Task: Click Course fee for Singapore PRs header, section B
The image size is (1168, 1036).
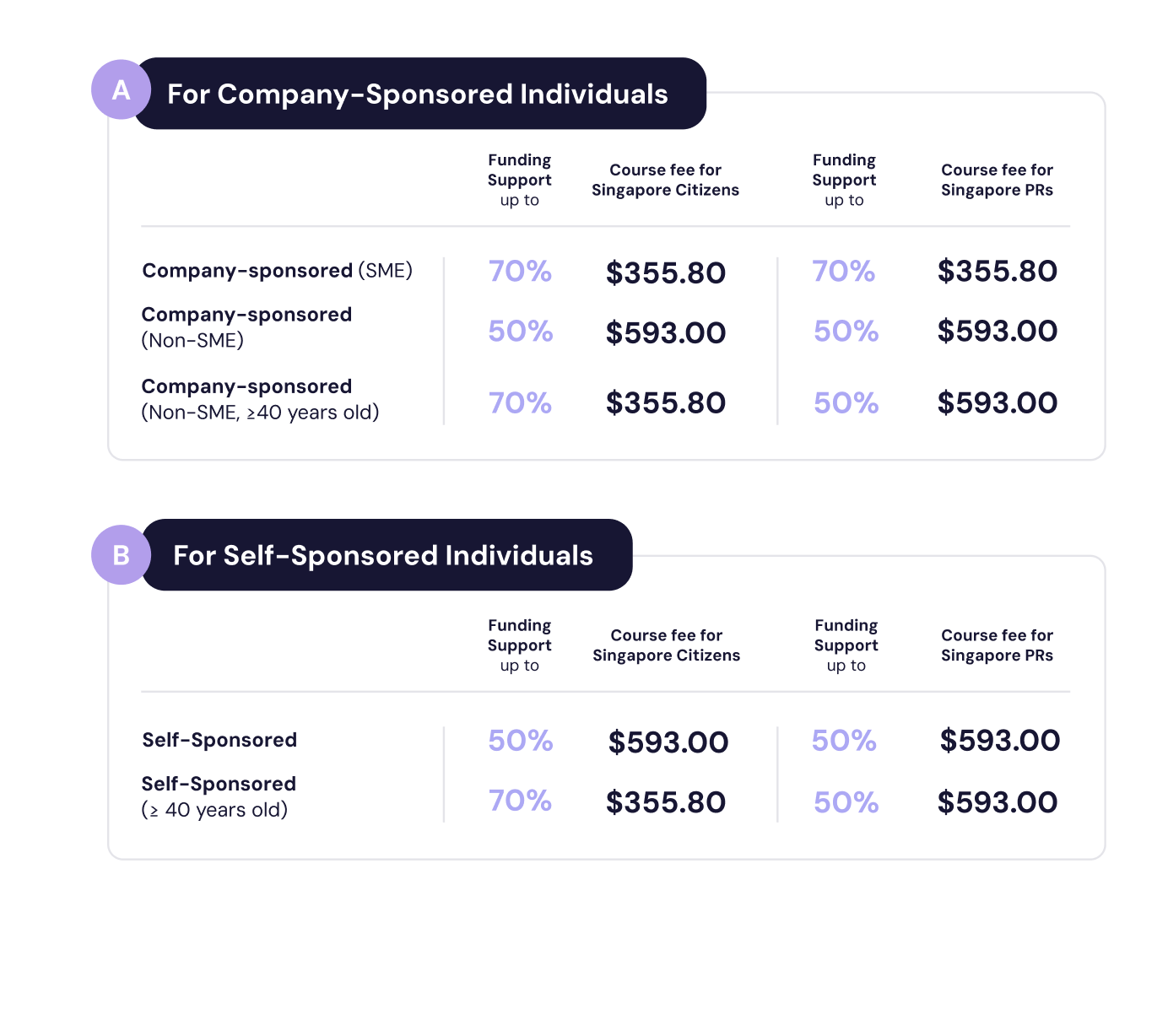Action: coord(997,645)
